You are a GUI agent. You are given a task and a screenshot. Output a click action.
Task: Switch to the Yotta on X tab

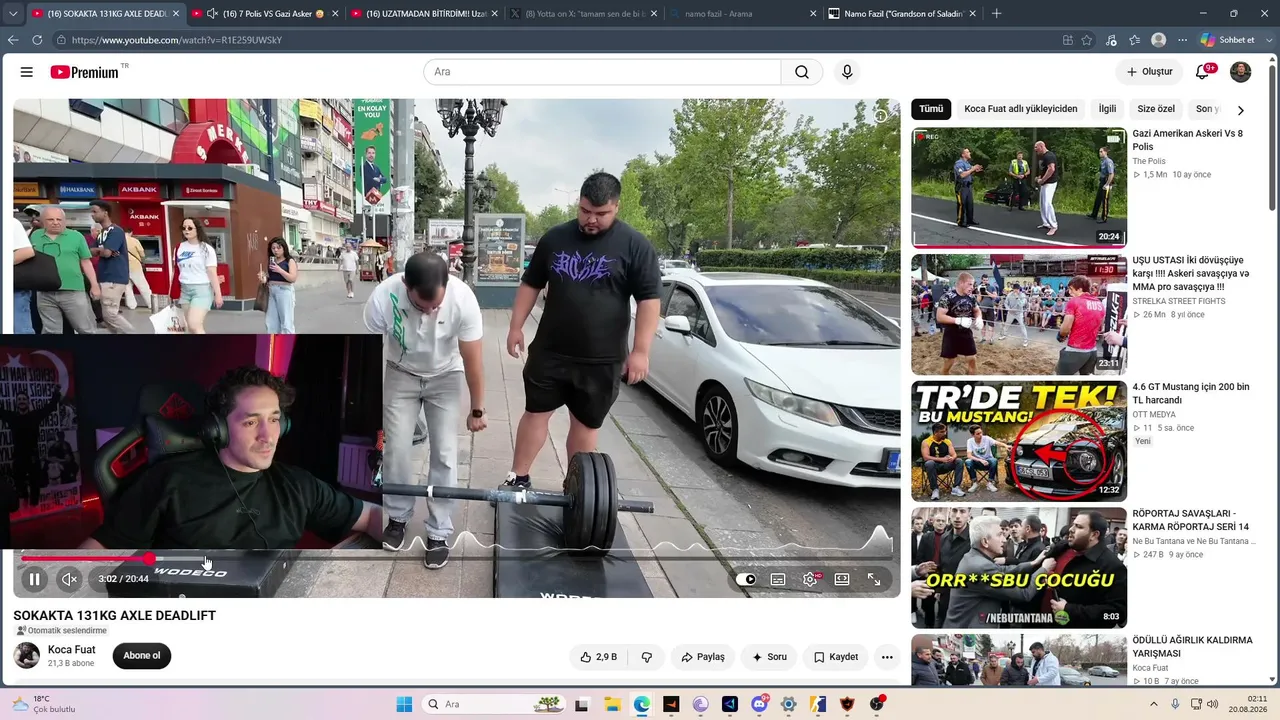coord(584,14)
